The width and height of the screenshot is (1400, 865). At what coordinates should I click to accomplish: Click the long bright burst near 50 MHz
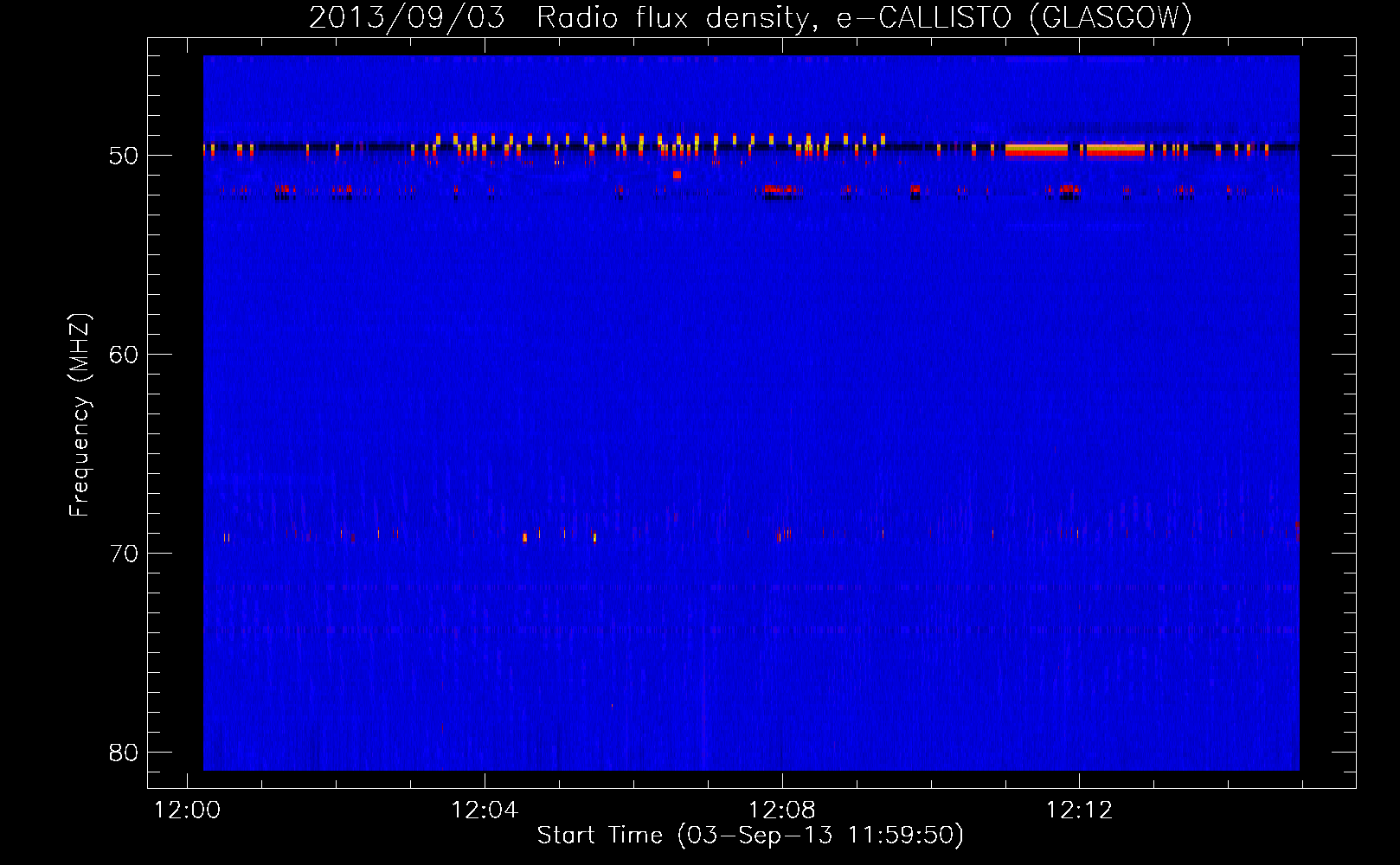[x=1075, y=151]
